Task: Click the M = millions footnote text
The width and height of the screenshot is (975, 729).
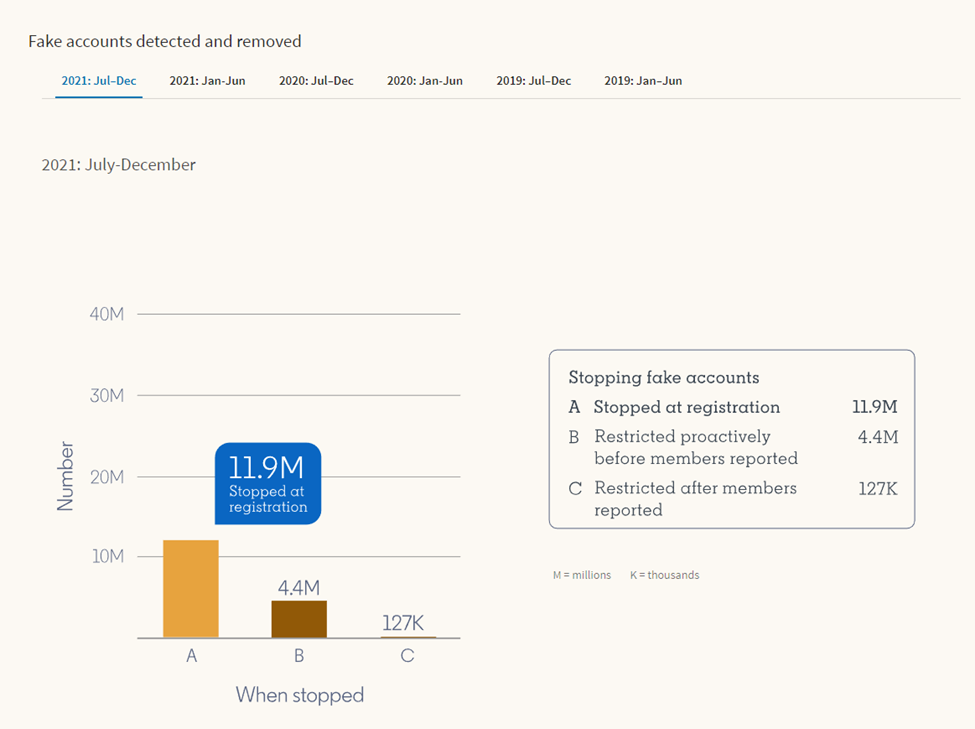Action: [581, 575]
